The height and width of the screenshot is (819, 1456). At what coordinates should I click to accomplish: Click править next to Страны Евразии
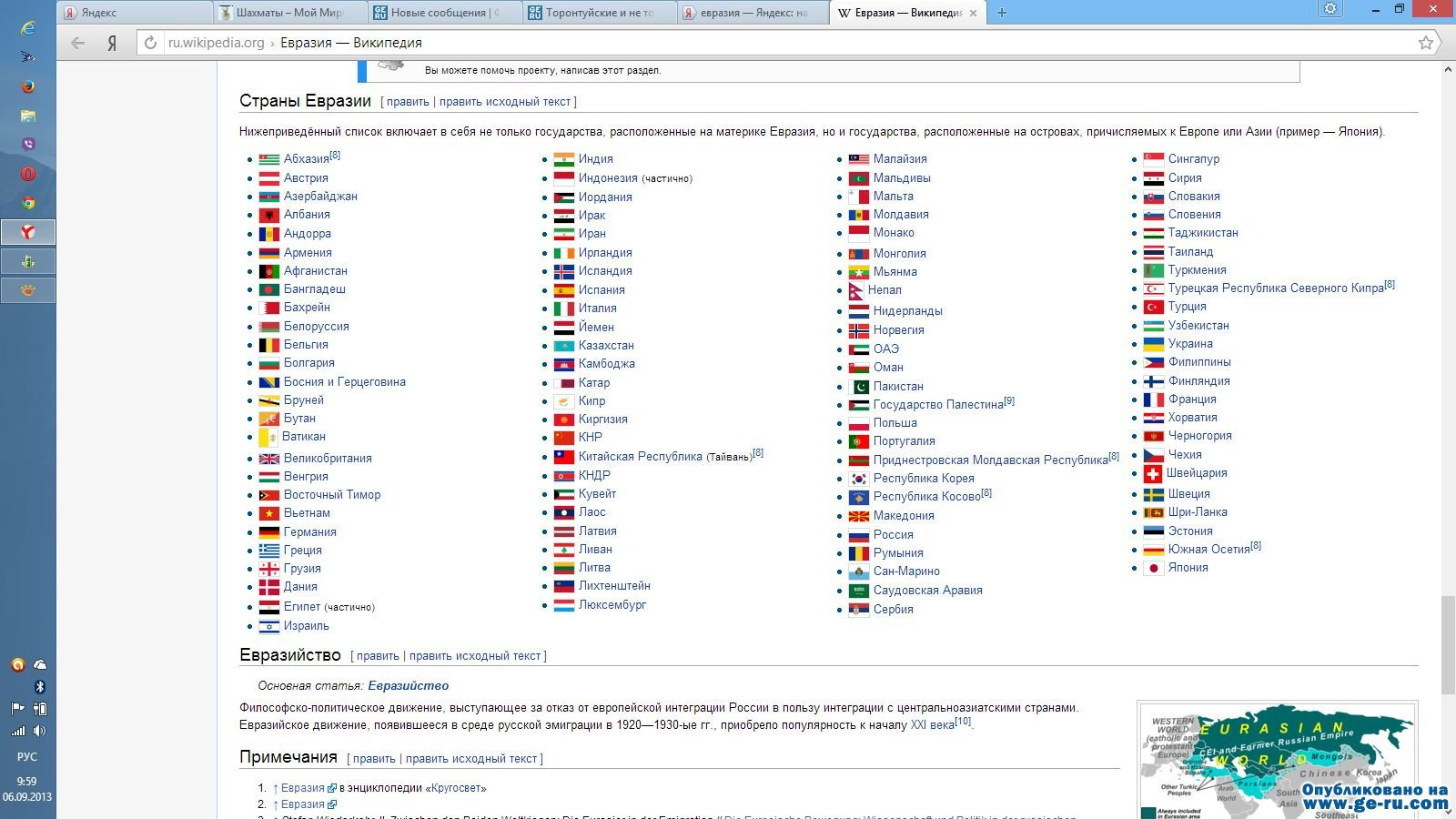tap(408, 102)
